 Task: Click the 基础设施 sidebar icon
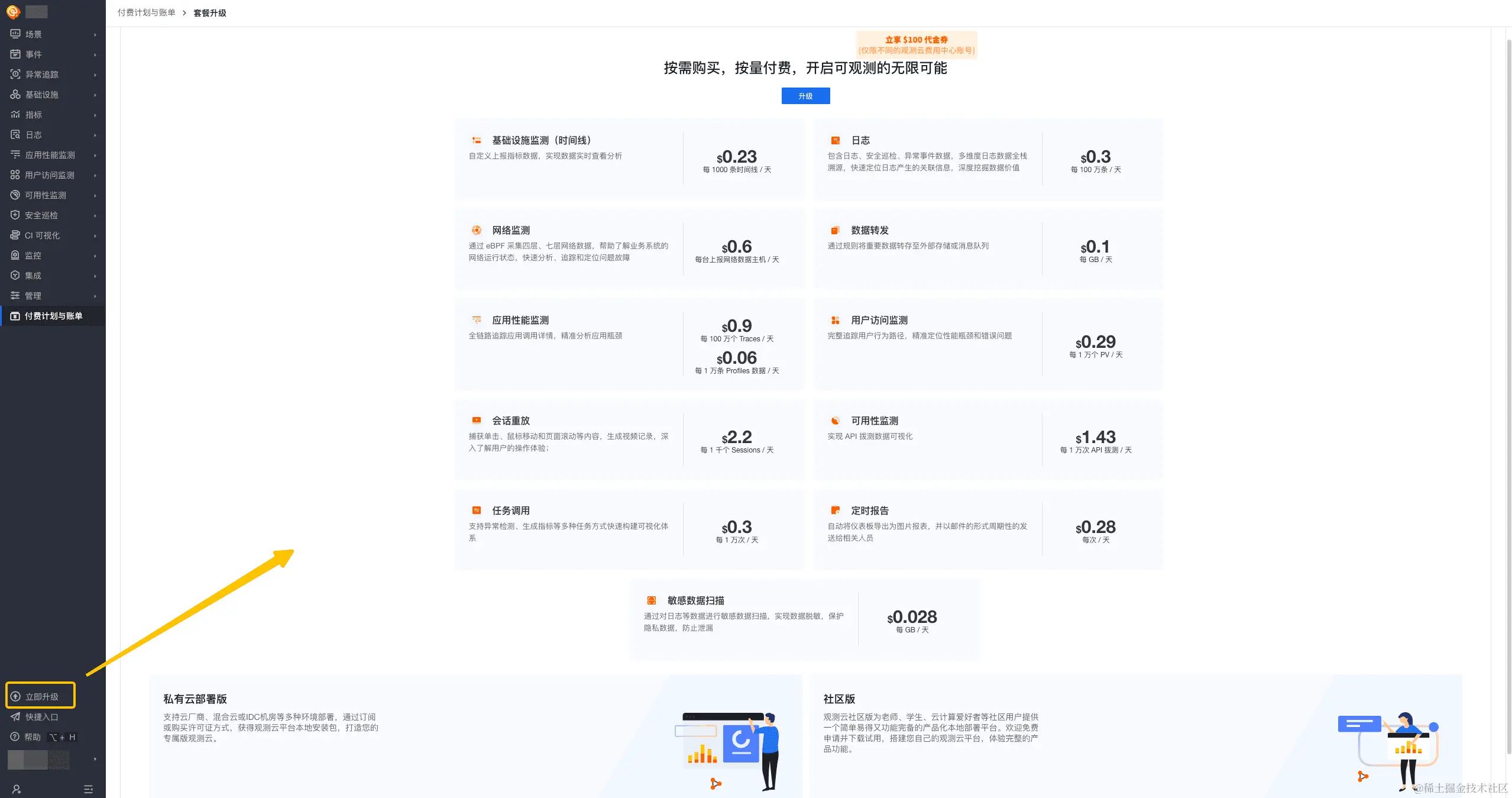click(x=15, y=95)
